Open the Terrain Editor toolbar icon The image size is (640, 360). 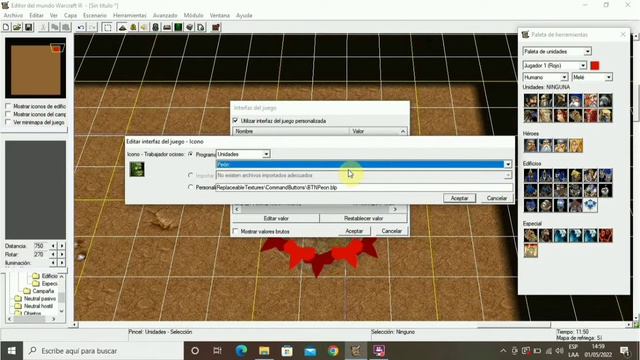pyautogui.click(x=122, y=27)
